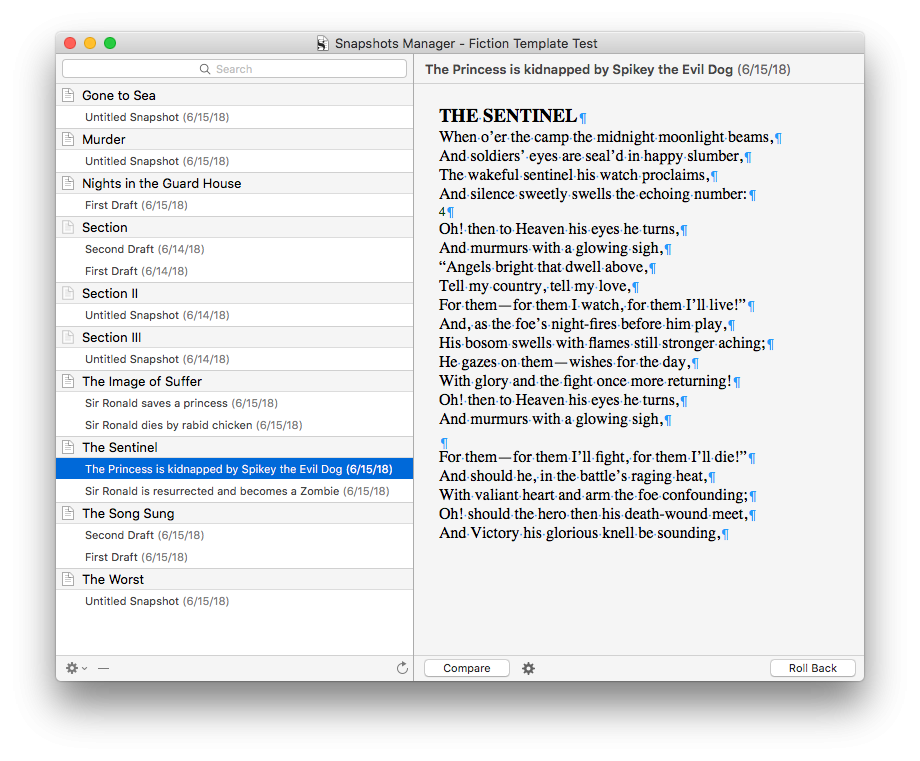The image size is (920, 761).
Task: Click the Compare button
Action: [x=466, y=668]
